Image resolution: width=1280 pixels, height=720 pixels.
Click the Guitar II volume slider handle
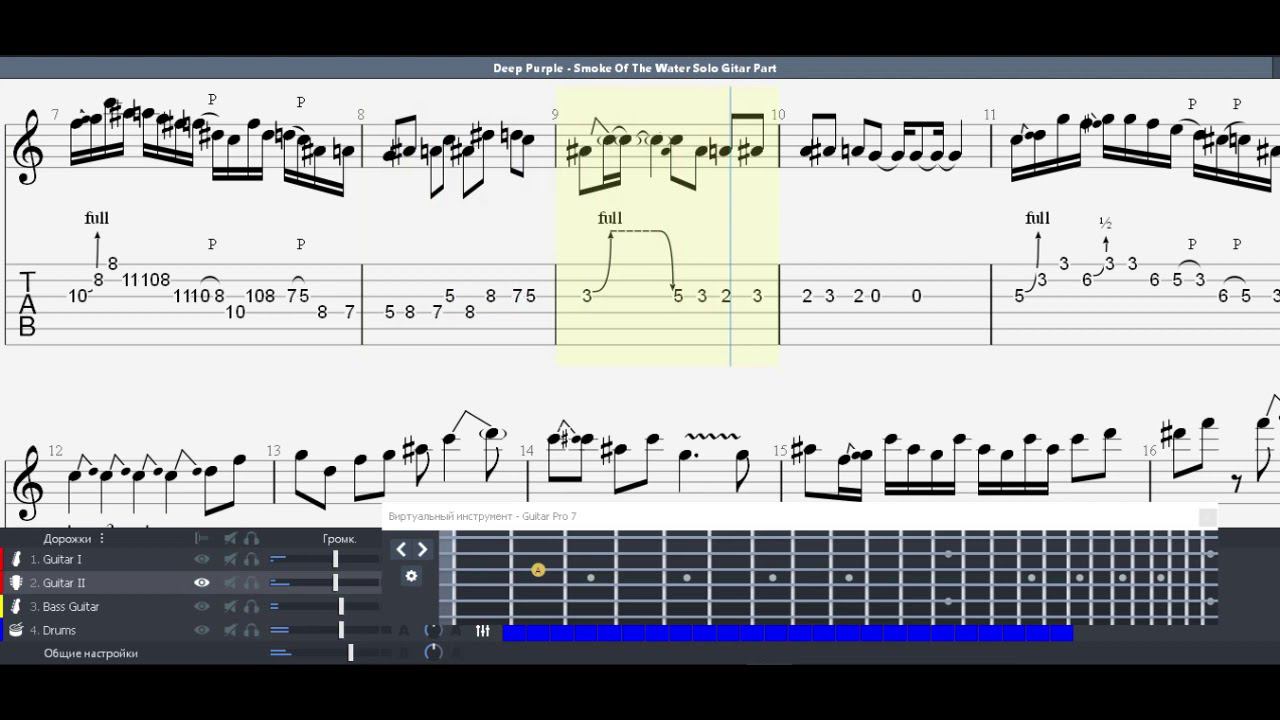coord(335,583)
